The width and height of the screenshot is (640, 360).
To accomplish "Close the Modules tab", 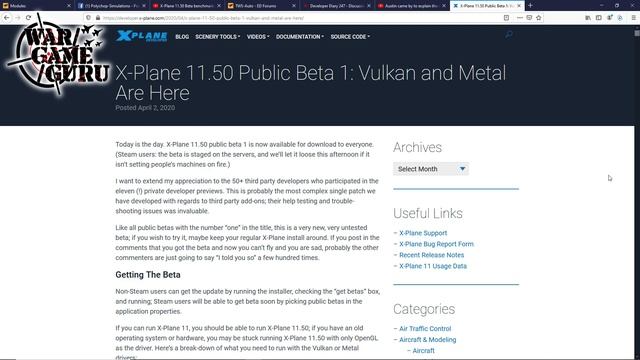I will [x=69, y=6].
